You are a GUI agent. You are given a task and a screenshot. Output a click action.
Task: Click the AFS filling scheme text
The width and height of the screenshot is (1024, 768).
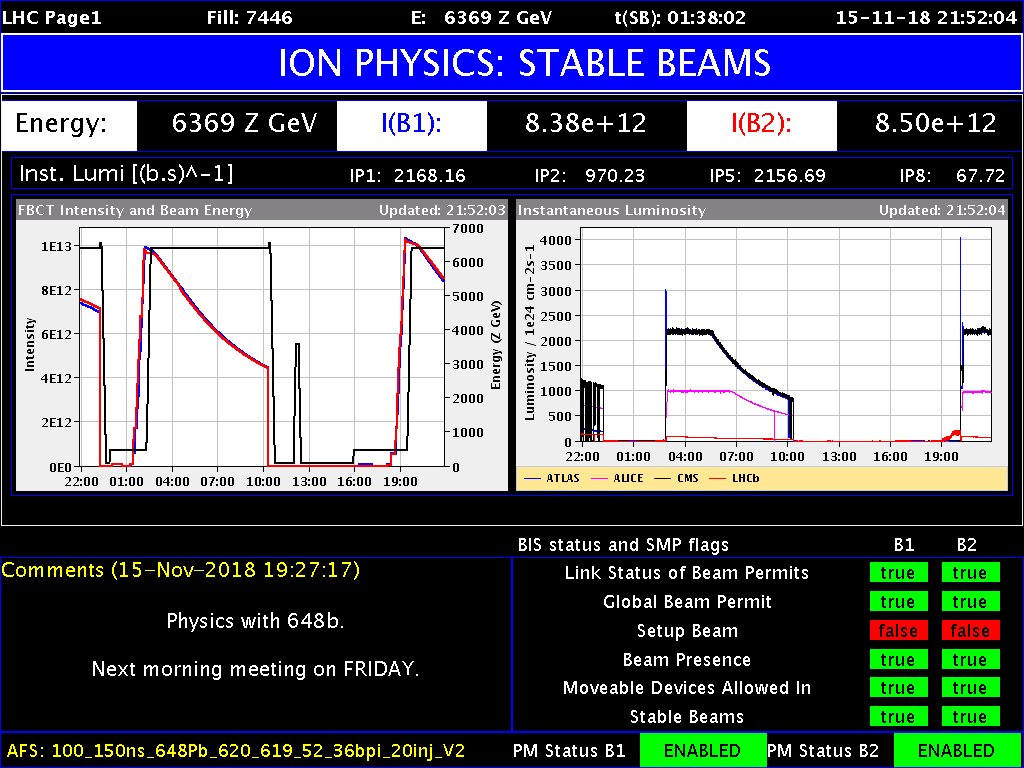(236, 750)
